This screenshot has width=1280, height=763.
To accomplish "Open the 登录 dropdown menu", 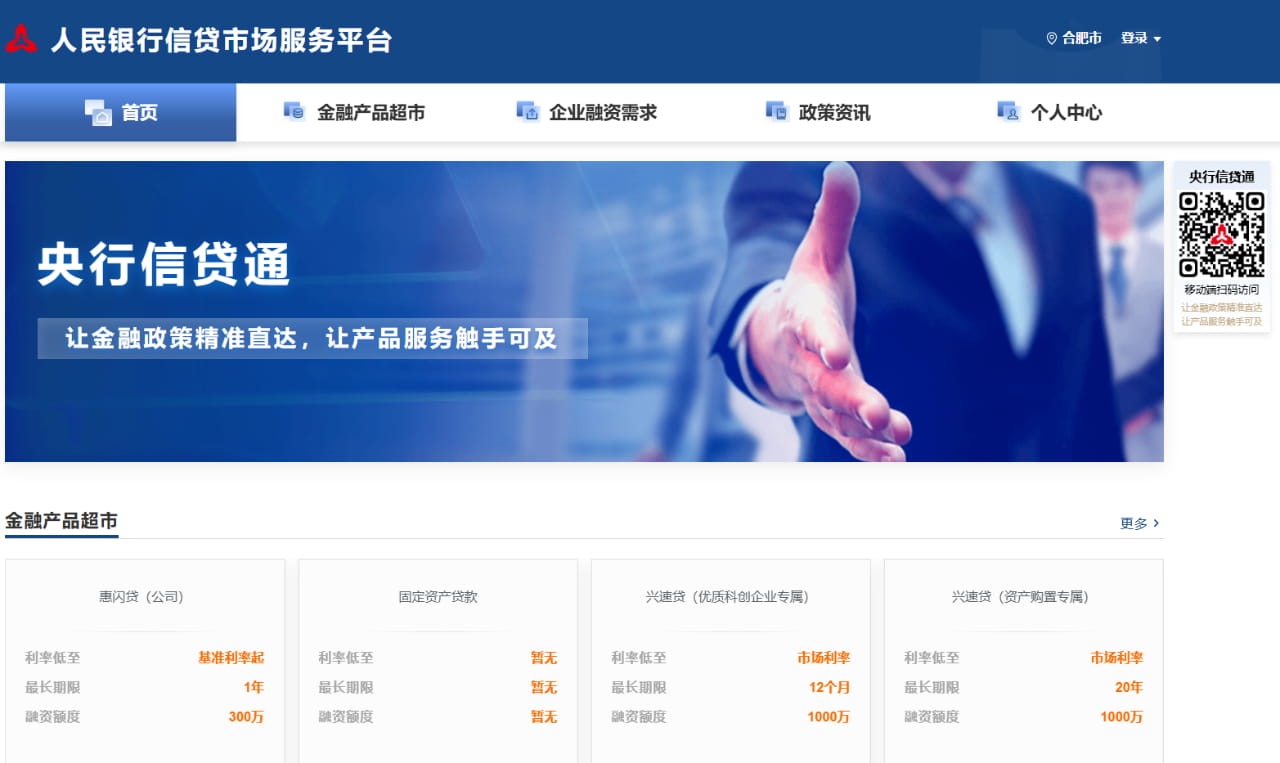I will 1140,39.
